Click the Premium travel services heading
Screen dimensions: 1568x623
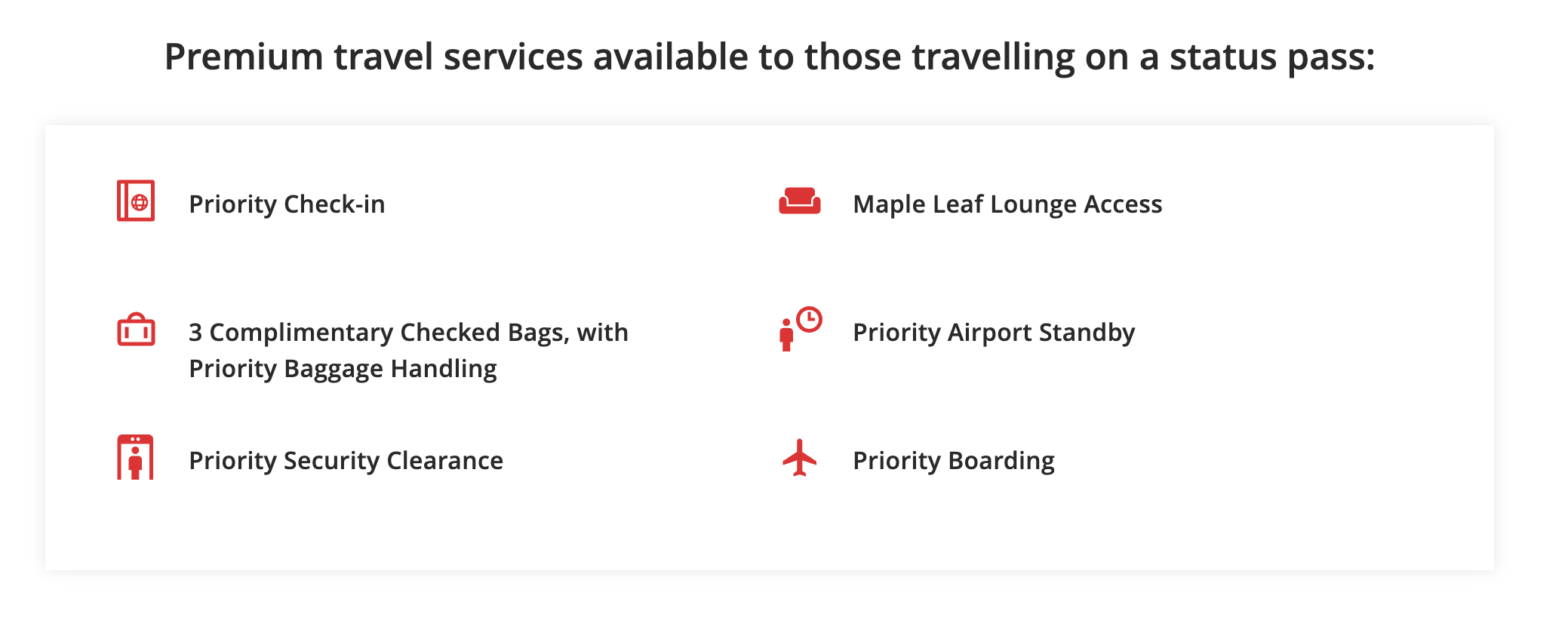[769, 57]
